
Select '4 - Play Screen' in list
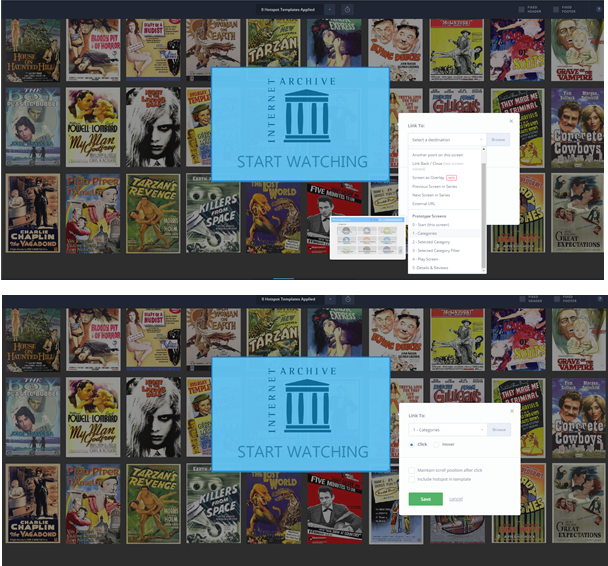(425, 259)
